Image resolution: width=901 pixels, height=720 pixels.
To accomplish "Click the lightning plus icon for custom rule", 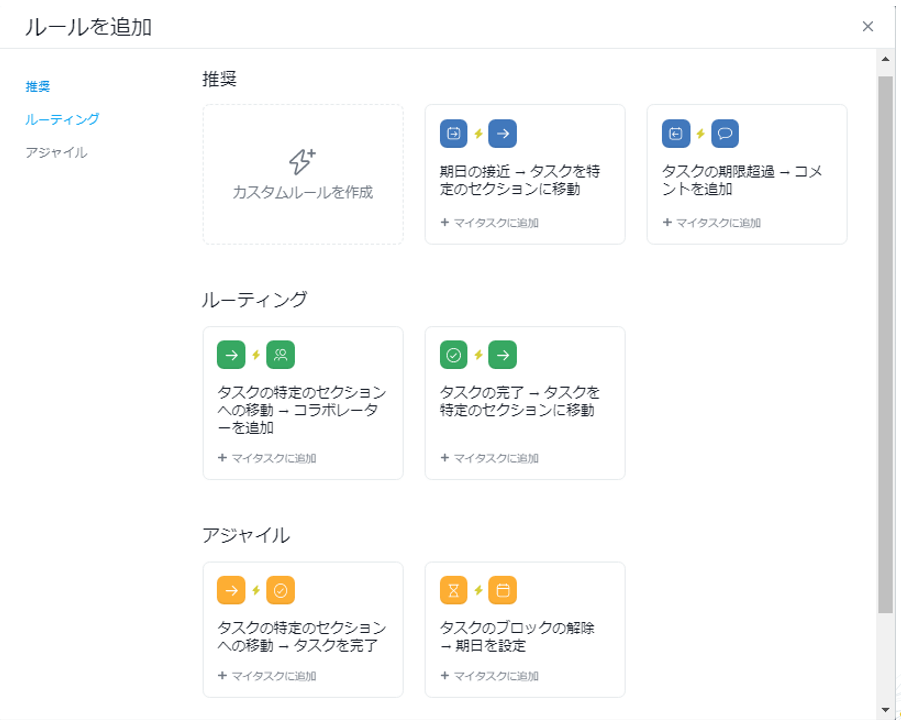I will tap(302, 161).
